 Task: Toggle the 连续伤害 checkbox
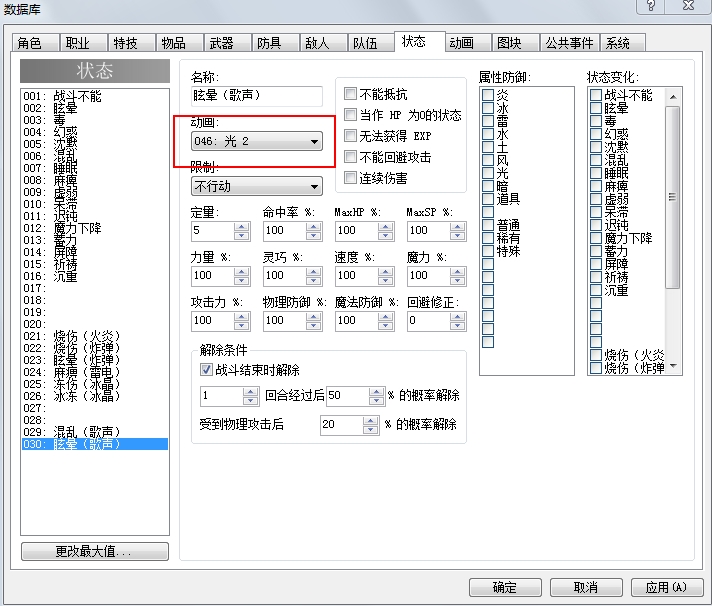point(350,177)
